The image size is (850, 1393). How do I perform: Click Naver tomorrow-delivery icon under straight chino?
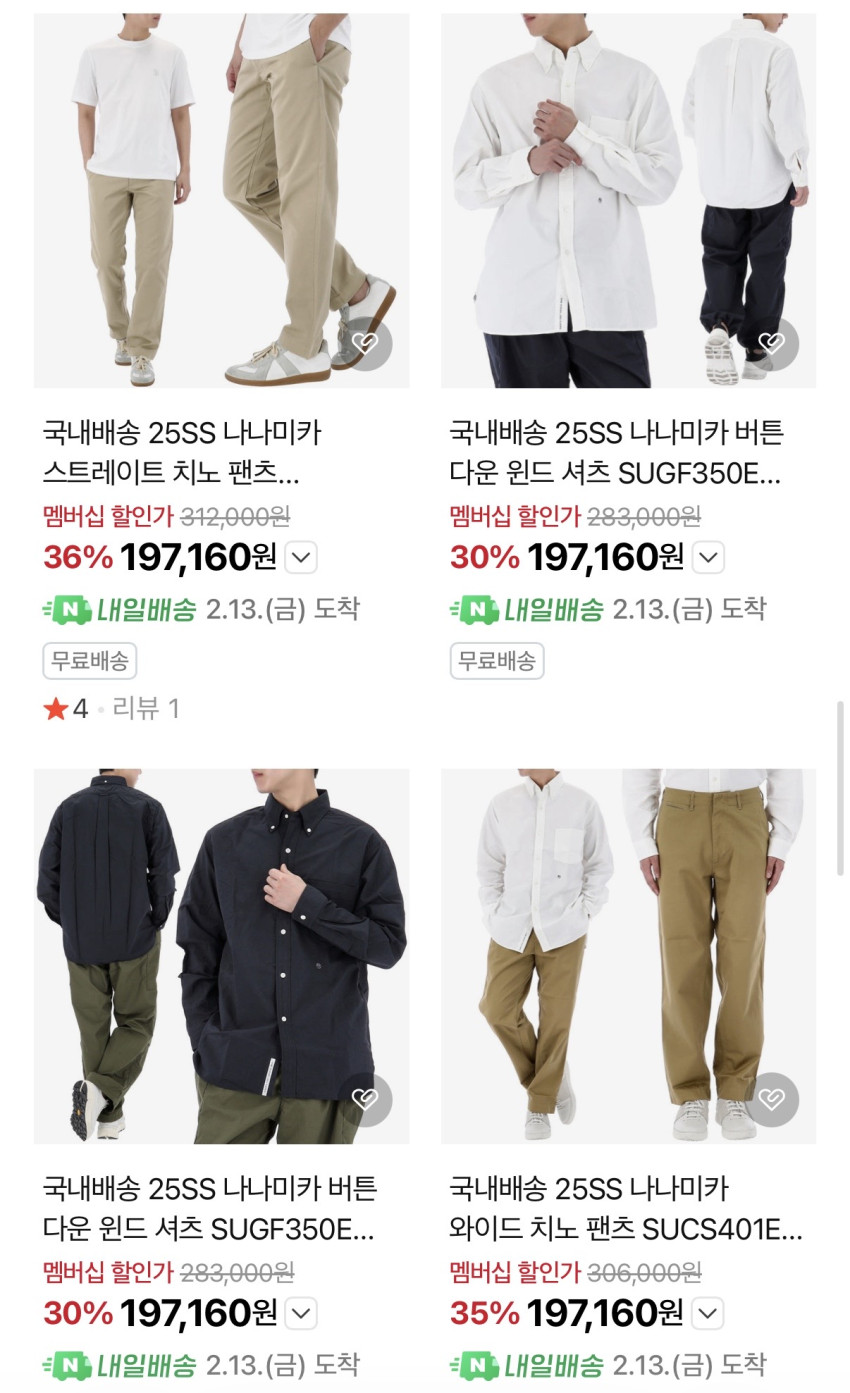point(67,609)
